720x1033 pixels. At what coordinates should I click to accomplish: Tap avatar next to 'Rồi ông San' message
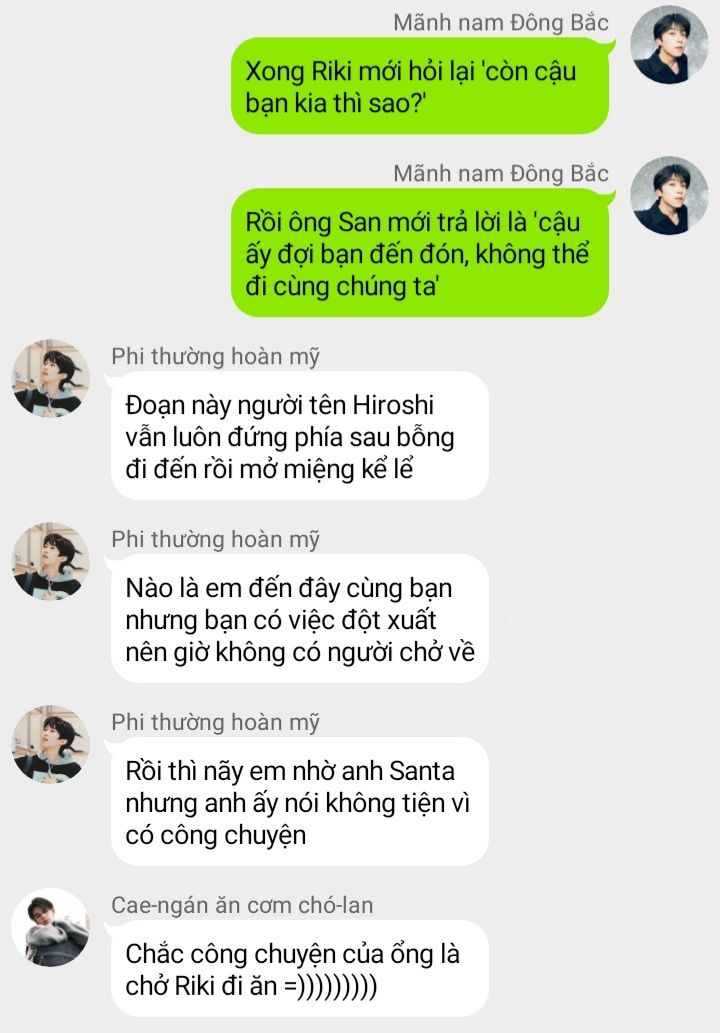coord(669,196)
